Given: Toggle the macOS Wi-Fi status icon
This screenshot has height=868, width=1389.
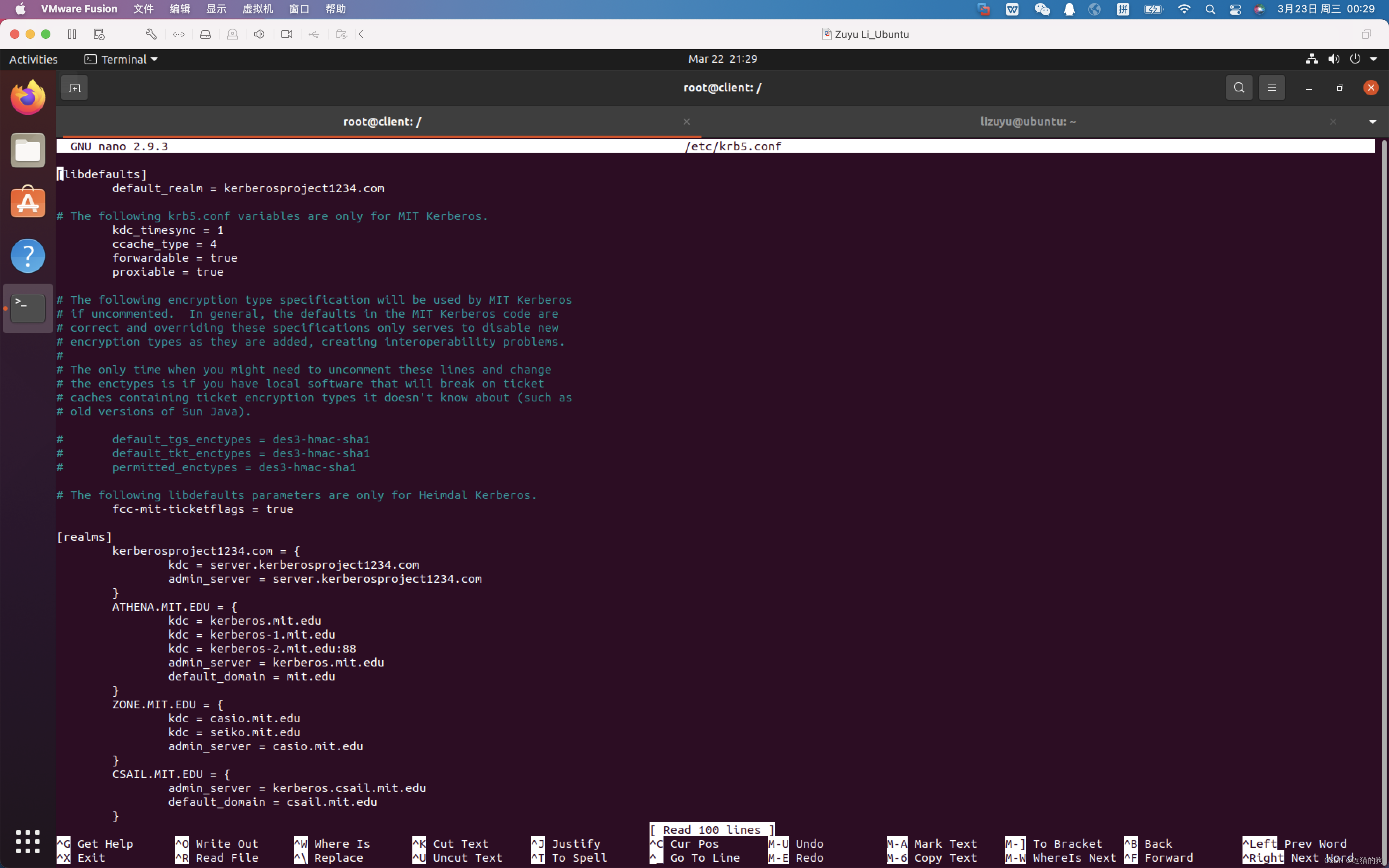Looking at the screenshot, I should pos(1184,9).
